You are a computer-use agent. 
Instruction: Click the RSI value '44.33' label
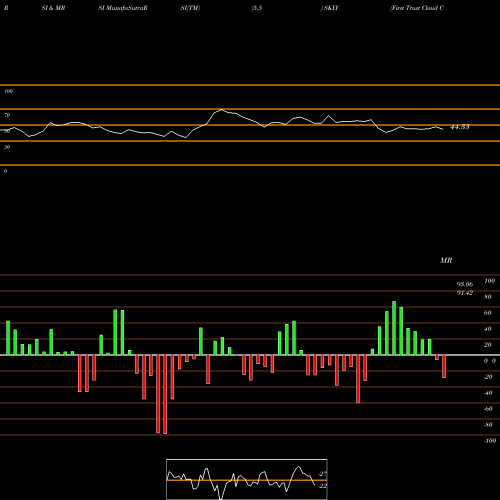(460, 127)
